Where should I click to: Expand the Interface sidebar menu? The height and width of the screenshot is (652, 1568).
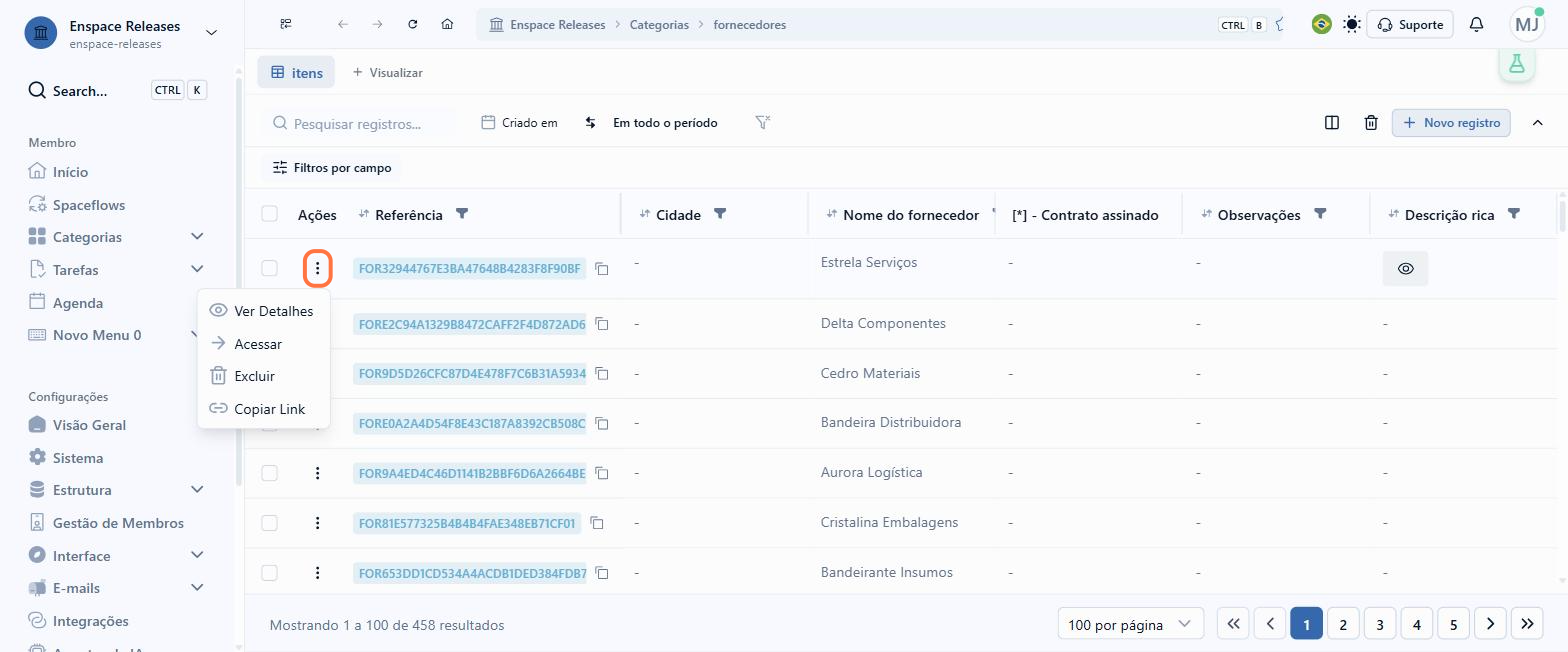(x=197, y=555)
